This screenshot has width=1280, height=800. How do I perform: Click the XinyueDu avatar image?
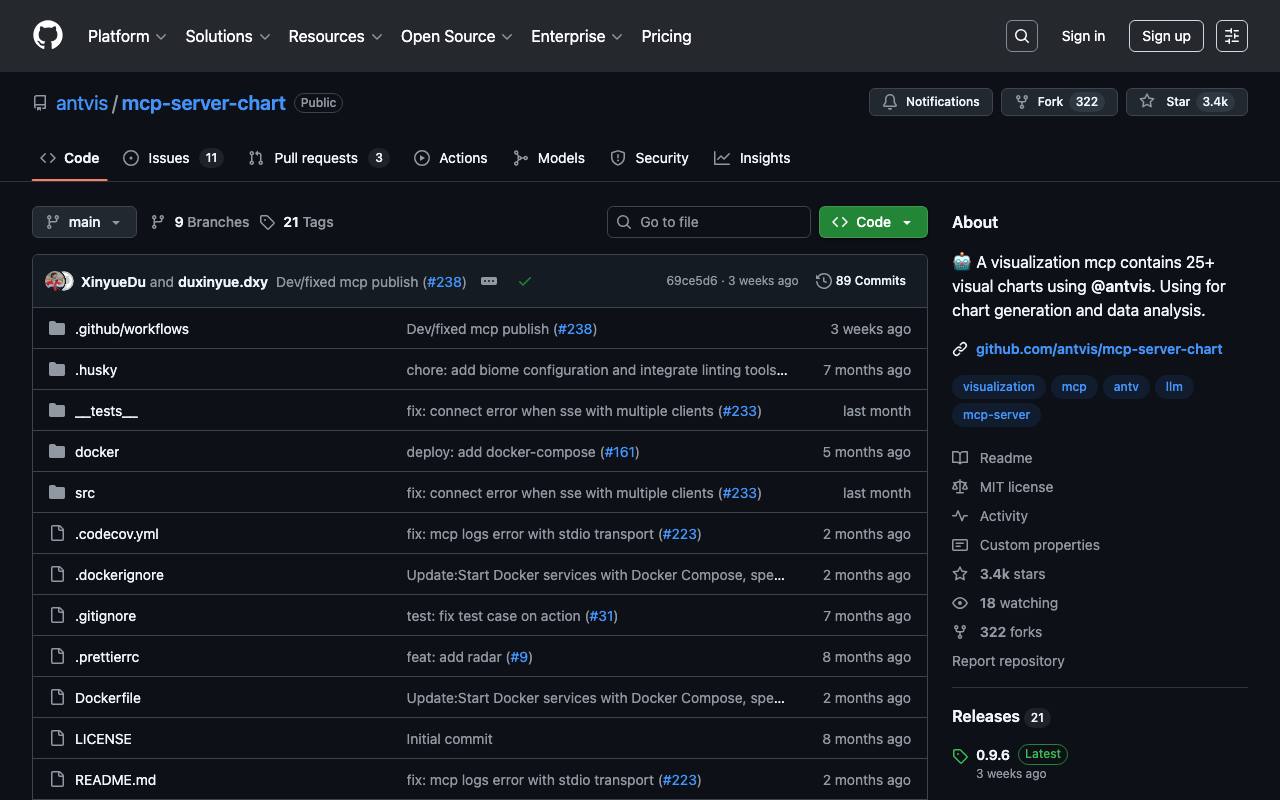click(x=55, y=282)
